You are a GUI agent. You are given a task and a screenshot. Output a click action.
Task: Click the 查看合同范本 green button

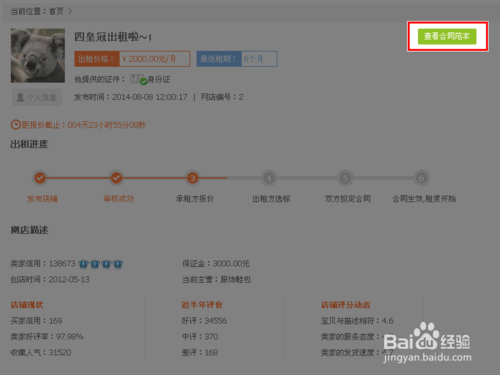(447, 36)
